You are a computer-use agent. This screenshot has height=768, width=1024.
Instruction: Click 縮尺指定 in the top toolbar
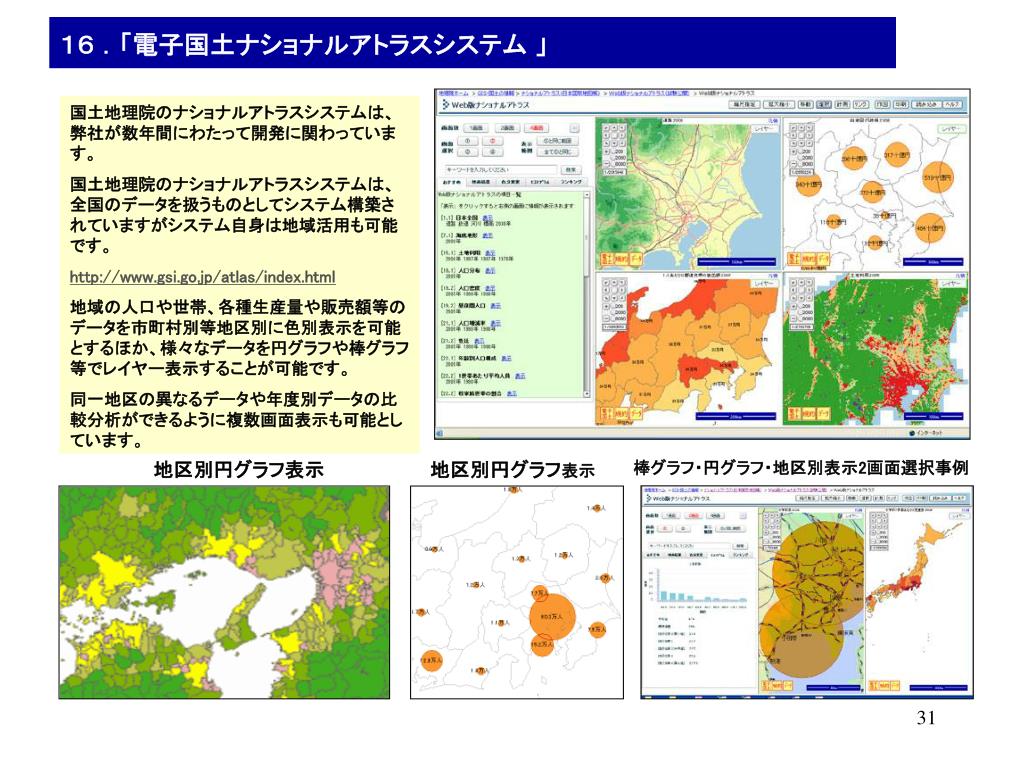point(744,104)
